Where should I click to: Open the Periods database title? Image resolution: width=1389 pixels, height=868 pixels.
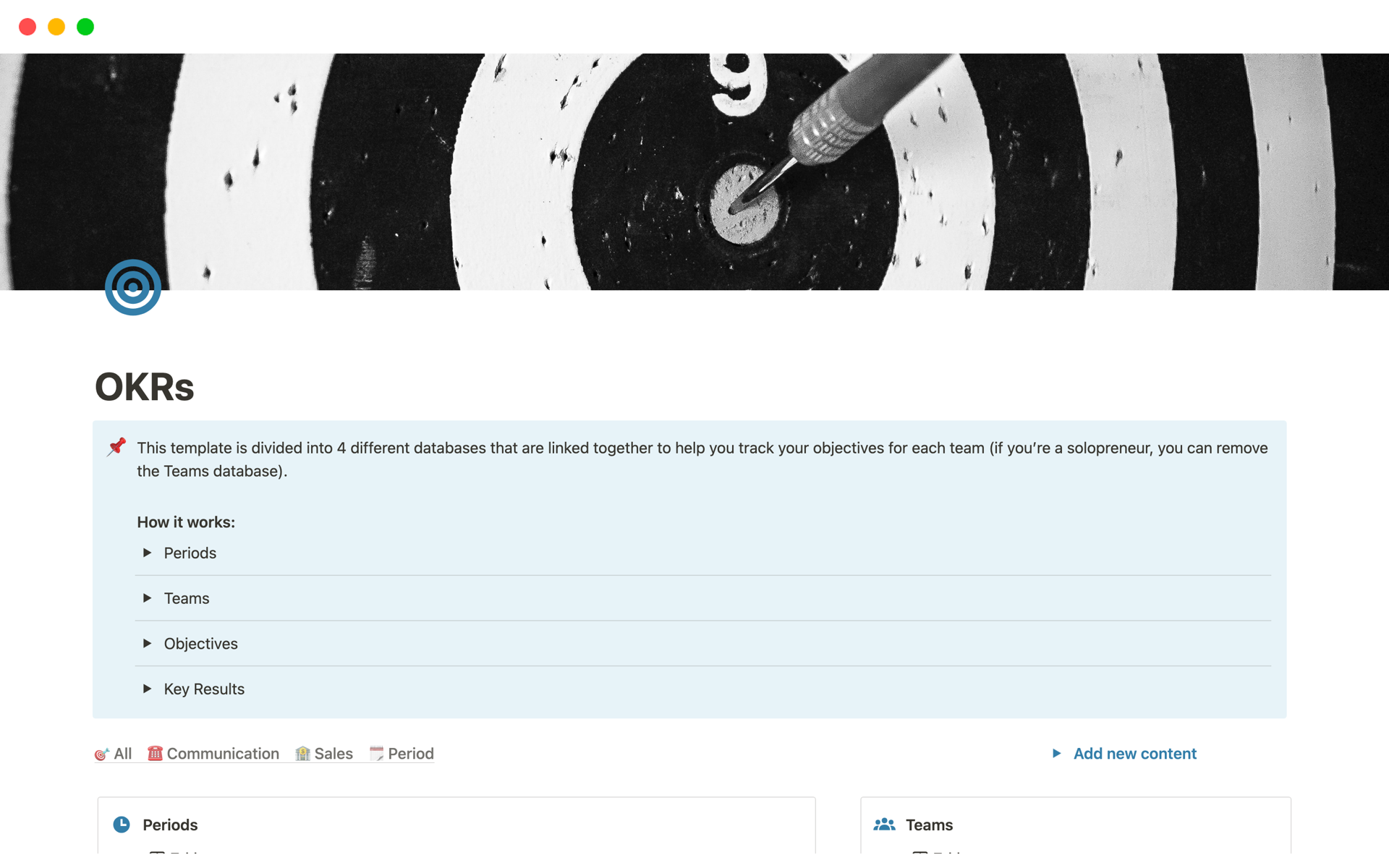(x=170, y=825)
